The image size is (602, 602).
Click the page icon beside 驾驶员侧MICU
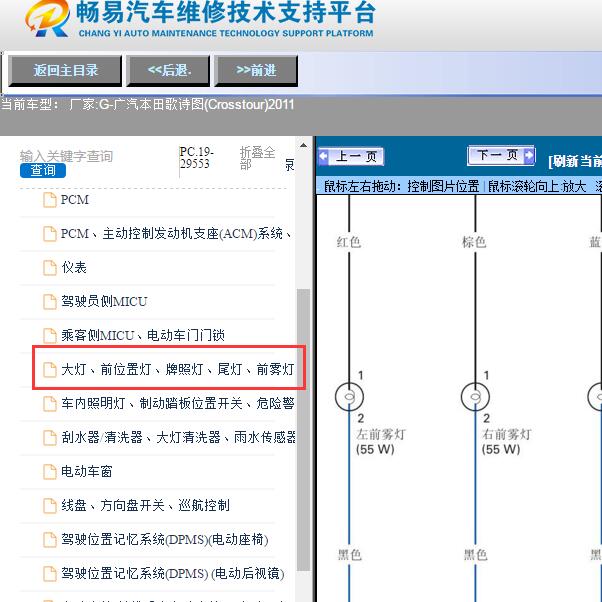[50, 302]
